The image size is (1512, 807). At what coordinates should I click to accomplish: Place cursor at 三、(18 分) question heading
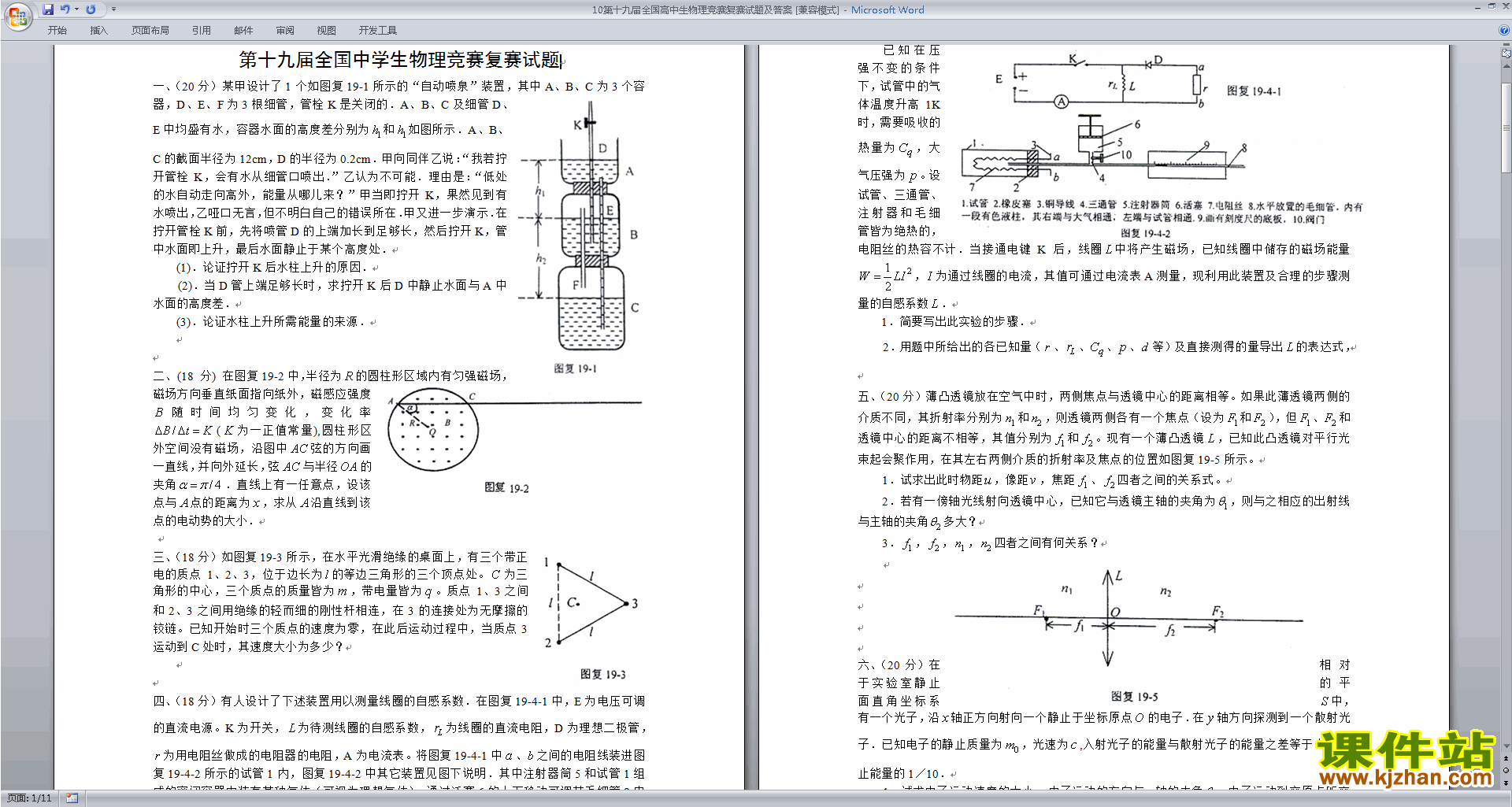[x=184, y=557]
